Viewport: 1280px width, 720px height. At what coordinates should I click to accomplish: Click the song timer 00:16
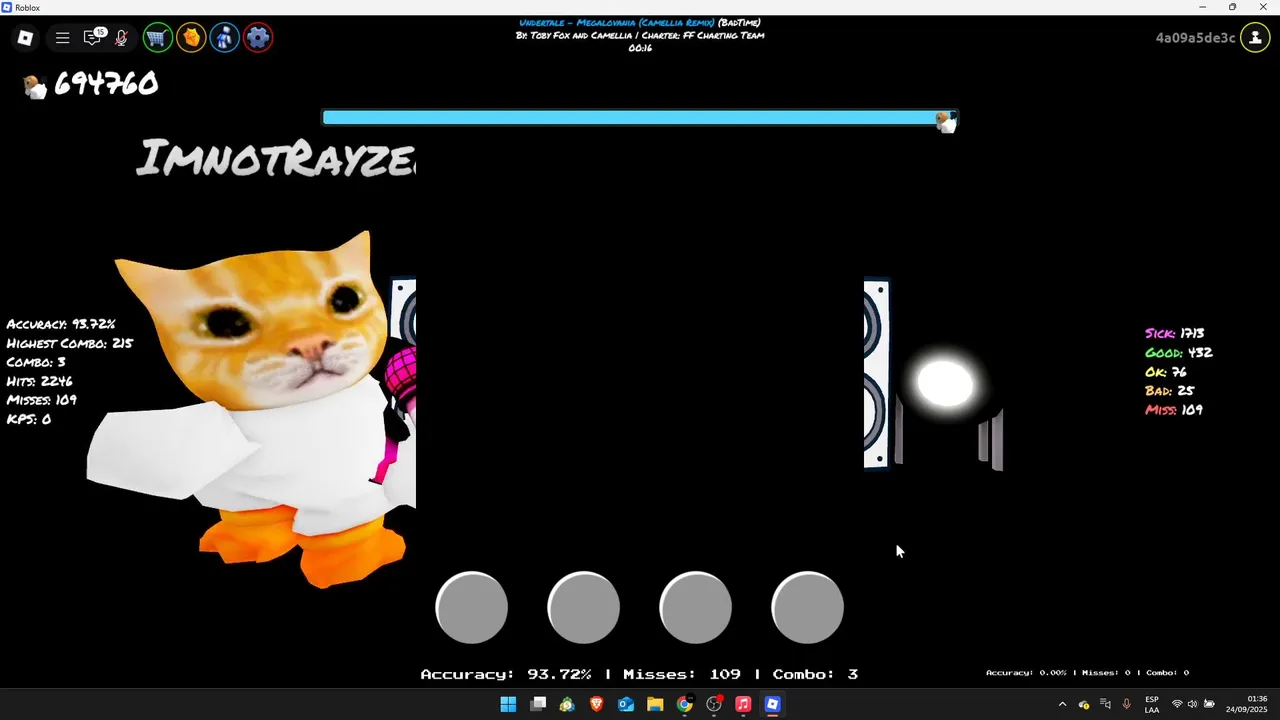(x=640, y=47)
